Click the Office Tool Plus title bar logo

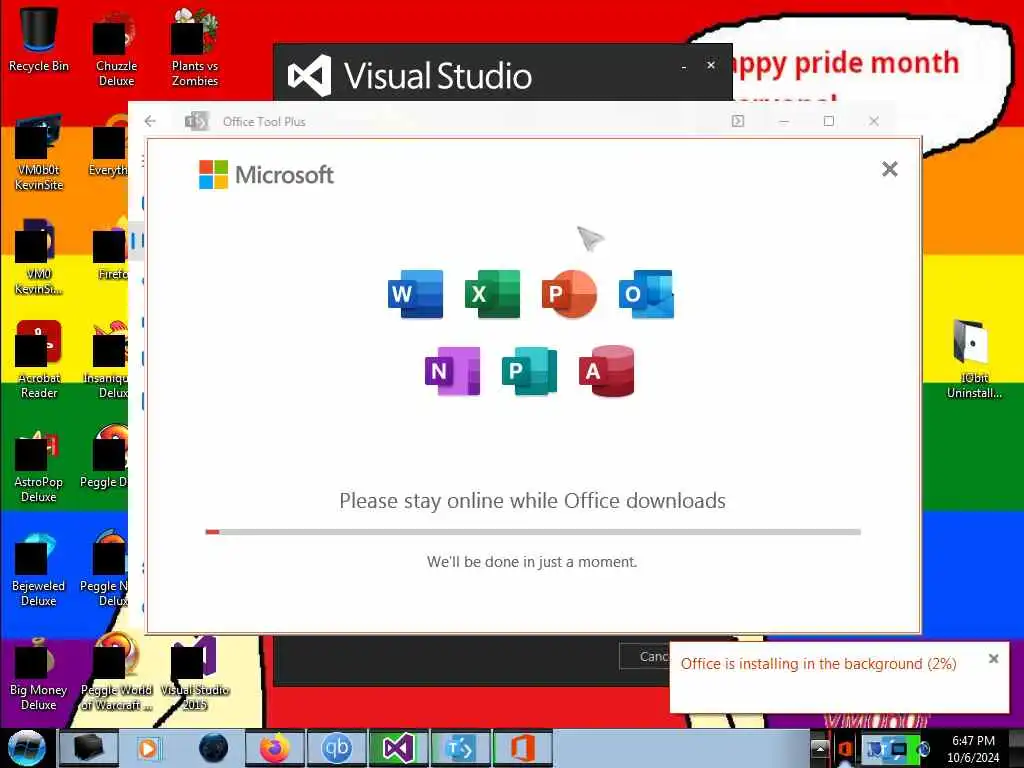pos(197,121)
